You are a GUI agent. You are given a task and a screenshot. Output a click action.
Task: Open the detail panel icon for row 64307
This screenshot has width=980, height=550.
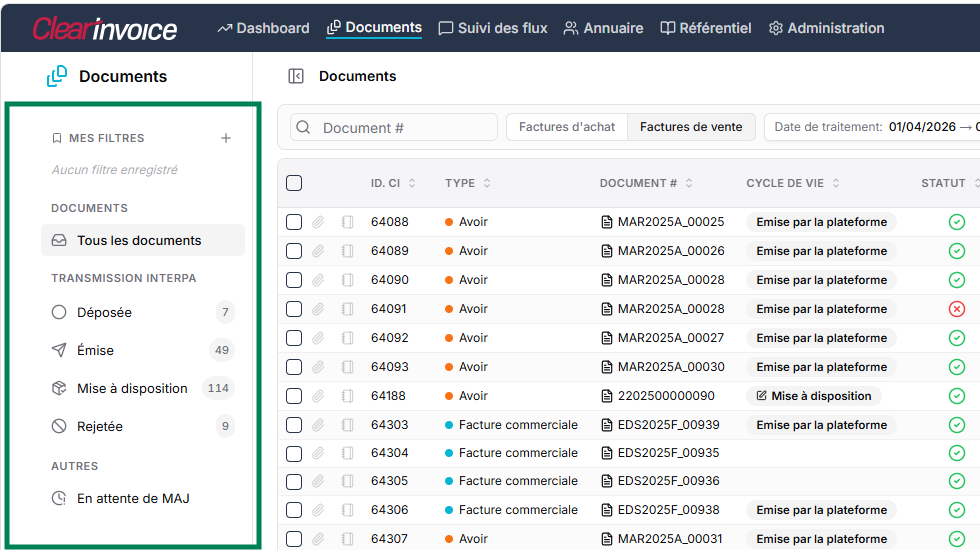tap(348, 539)
